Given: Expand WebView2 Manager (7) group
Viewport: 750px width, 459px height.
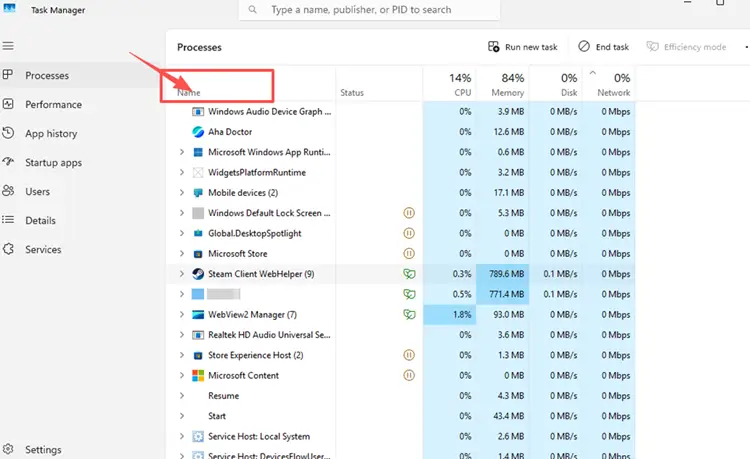Looking at the screenshot, I should pos(182,315).
